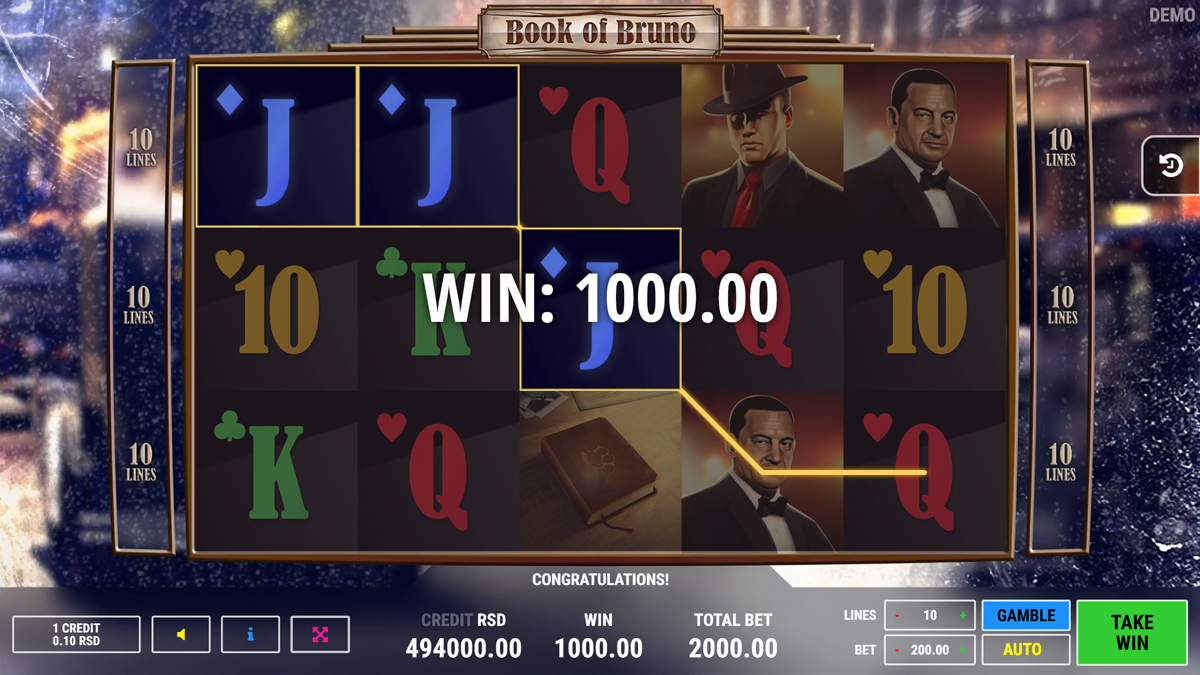The width and height of the screenshot is (1200, 675).
Task: Select the bet value field showing 200.00
Action: (930, 650)
